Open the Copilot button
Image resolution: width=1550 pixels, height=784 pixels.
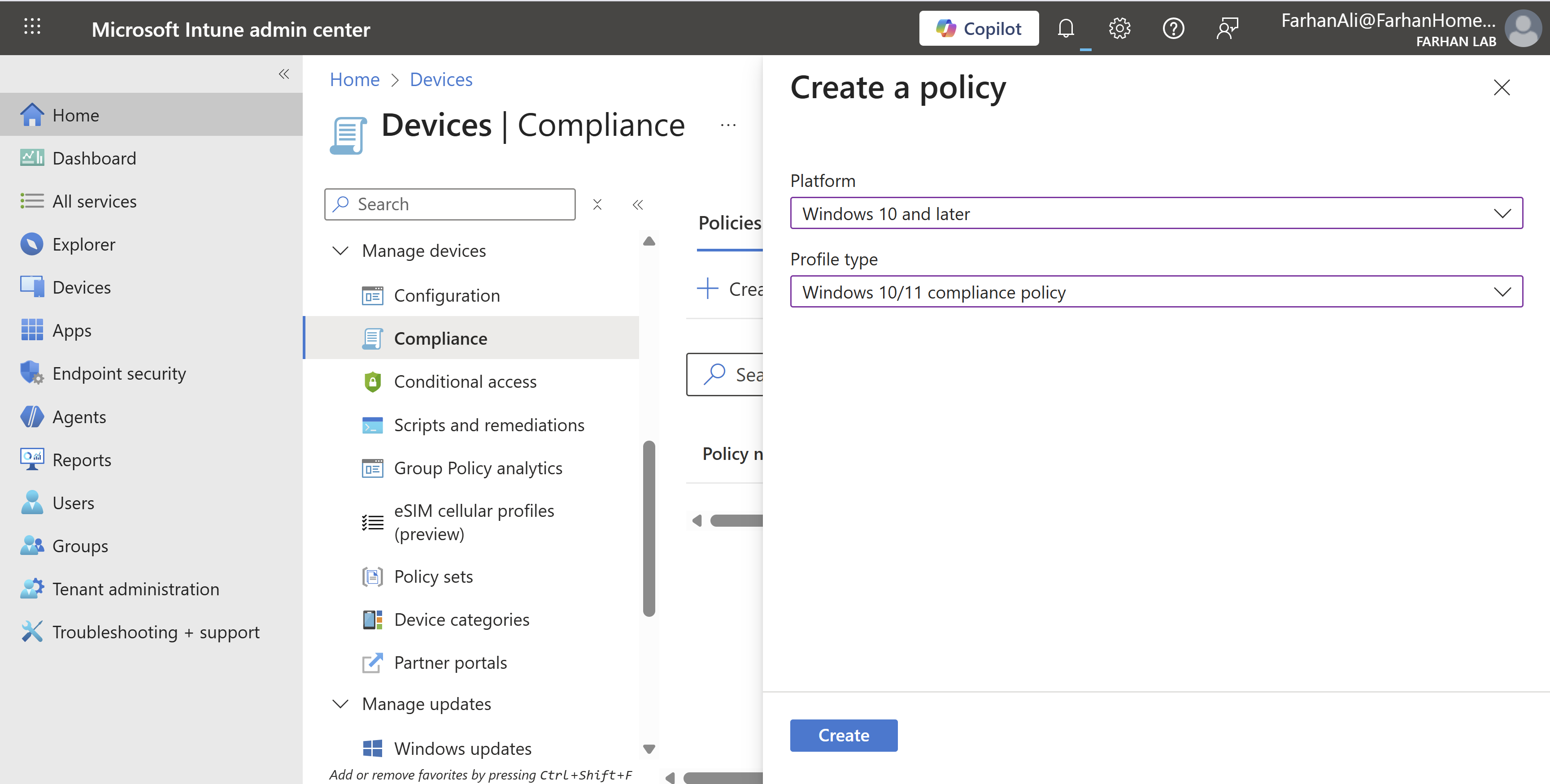pyautogui.click(x=978, y=28)
